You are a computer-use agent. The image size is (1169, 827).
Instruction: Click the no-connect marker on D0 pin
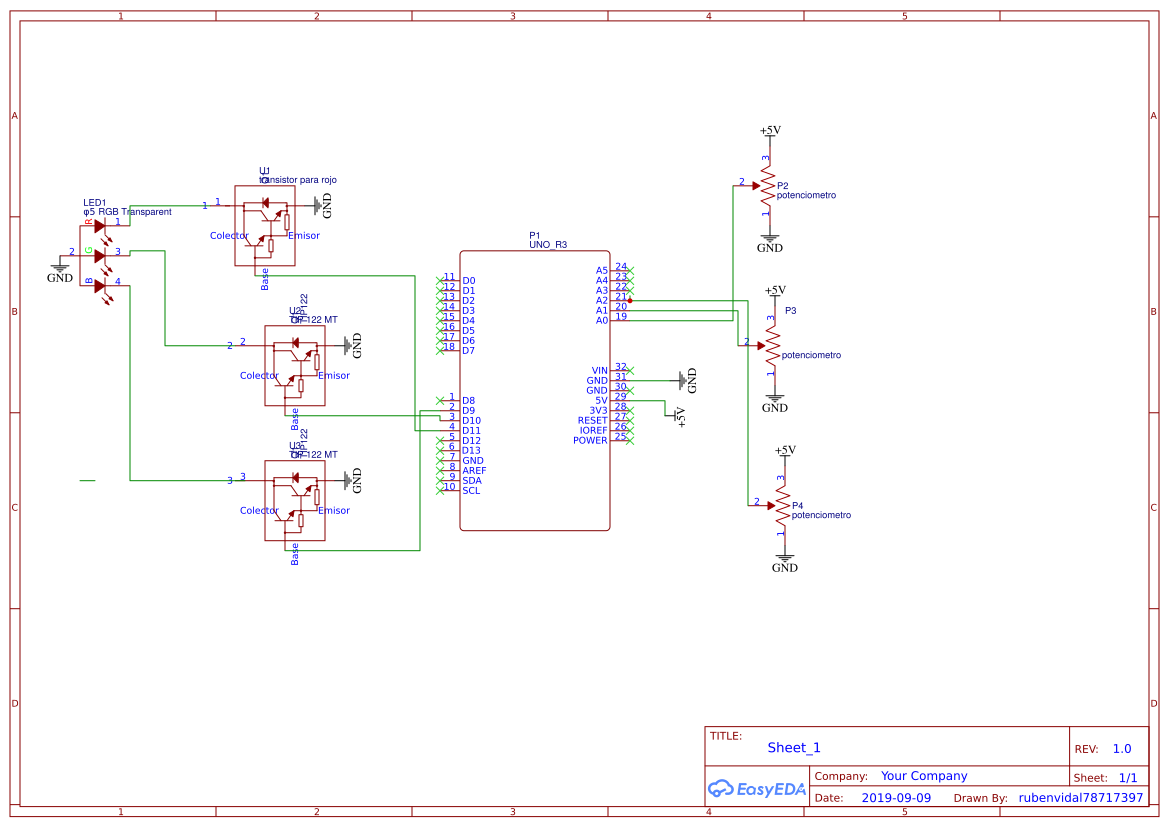pos(440,280)
